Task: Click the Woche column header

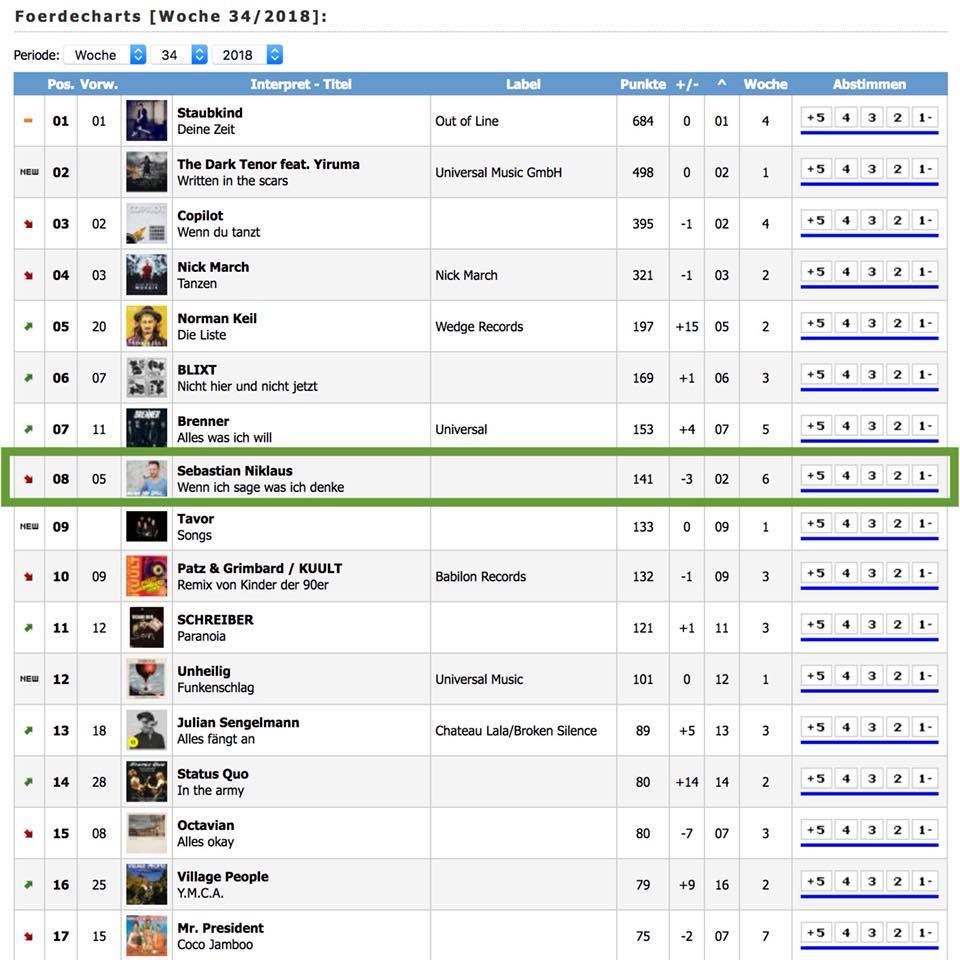Action: (765, 84)
